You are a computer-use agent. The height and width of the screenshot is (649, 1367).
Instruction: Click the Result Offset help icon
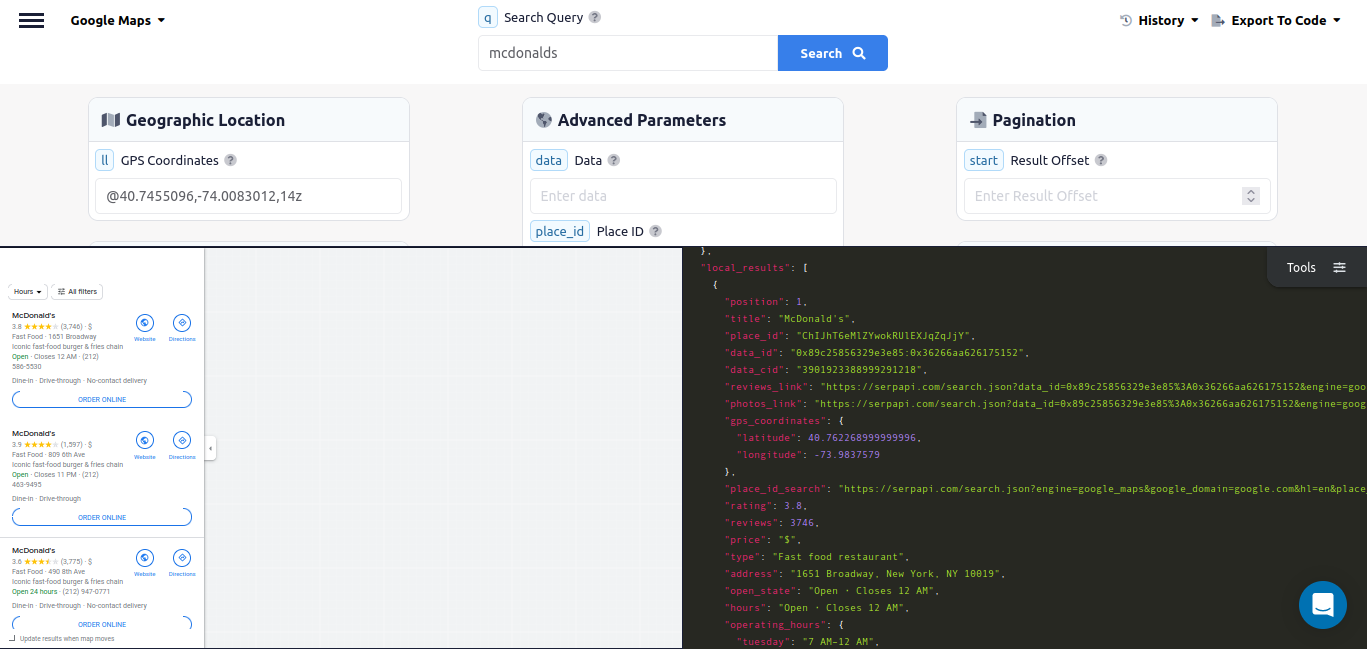click(1101, 160)
